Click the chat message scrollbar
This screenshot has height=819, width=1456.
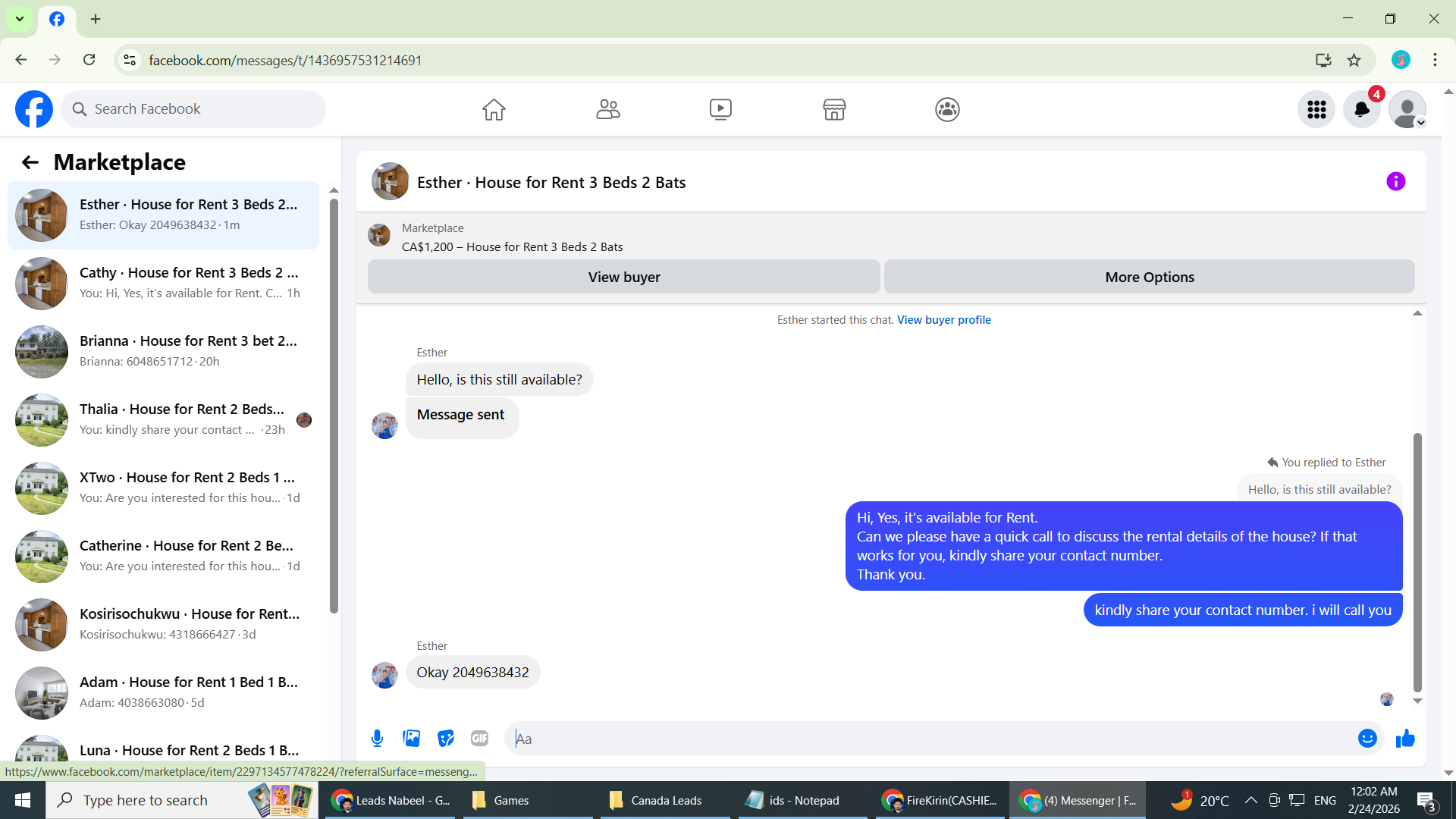click(1417, 561)
